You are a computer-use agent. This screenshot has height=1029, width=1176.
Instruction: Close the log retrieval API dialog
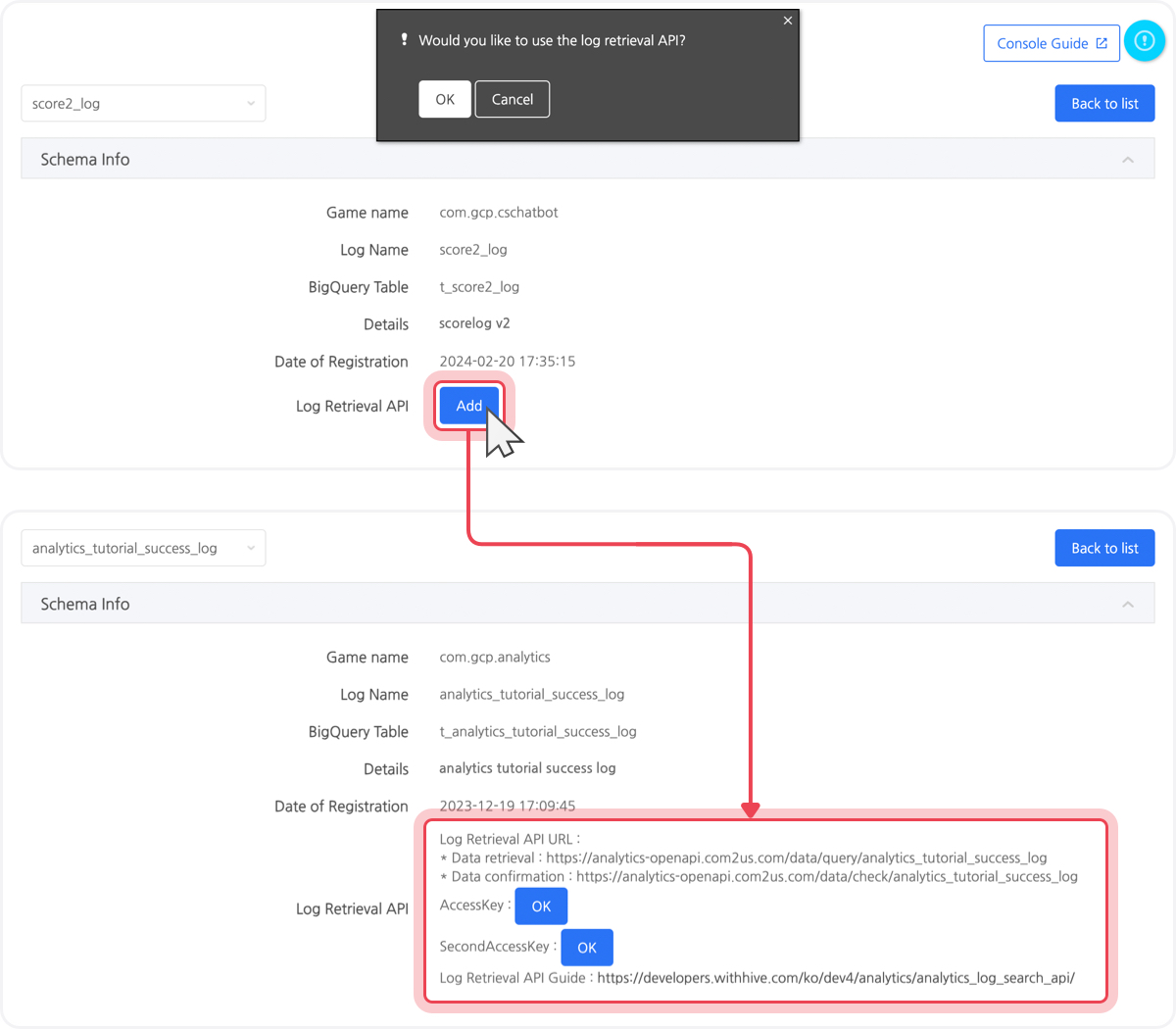(x=788, y=21)
